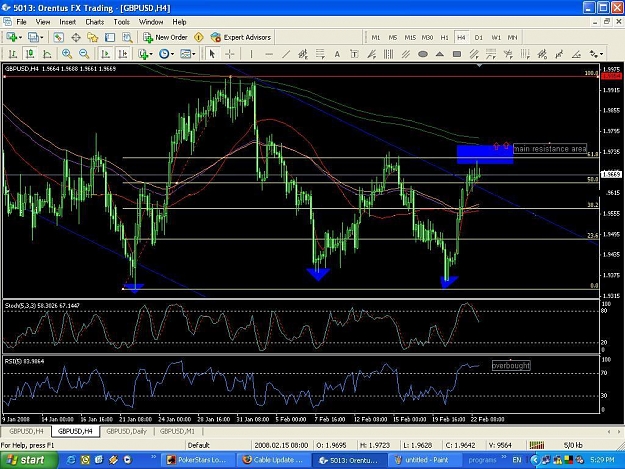
Task: Open the Windows start button
Action: [x=27, y=460]
